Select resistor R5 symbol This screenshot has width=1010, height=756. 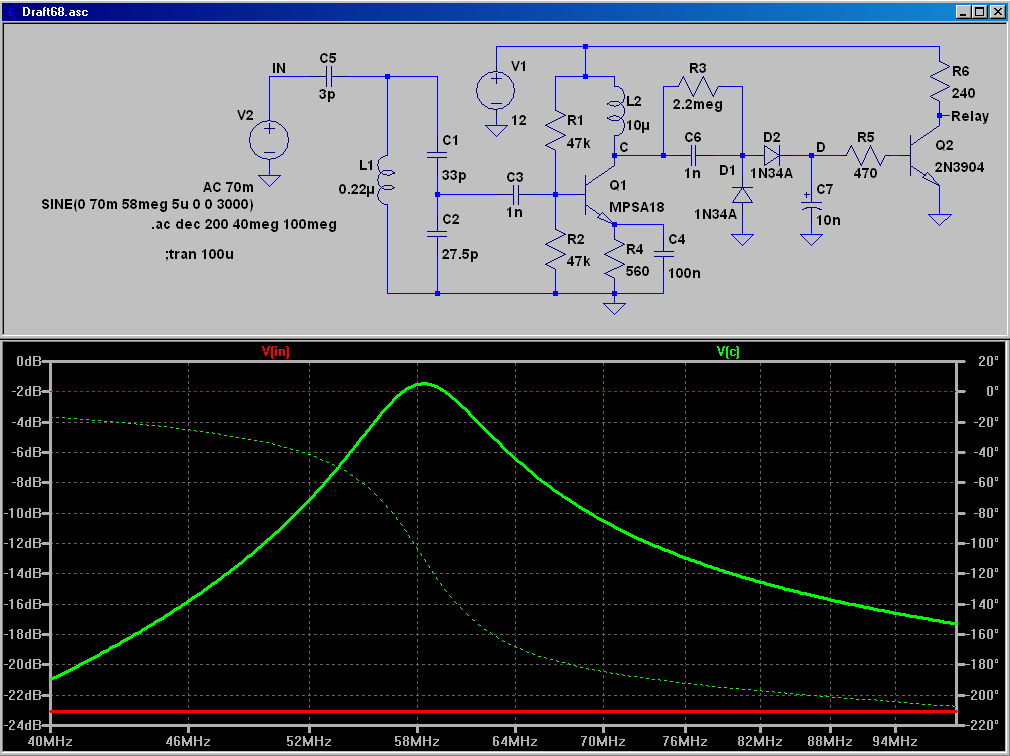tap(866, 155)
